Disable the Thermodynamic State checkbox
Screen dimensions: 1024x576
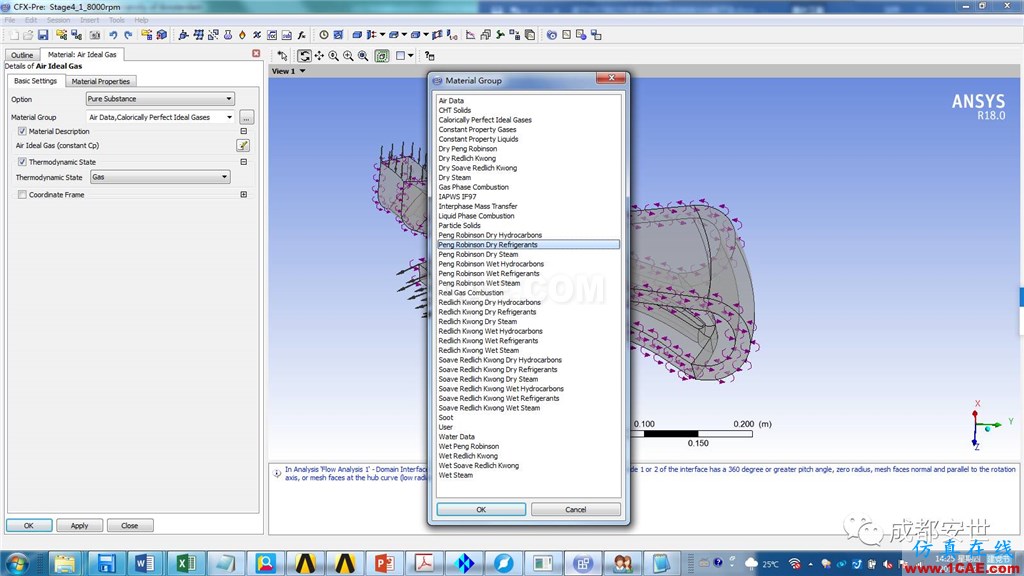pos(22,162)
